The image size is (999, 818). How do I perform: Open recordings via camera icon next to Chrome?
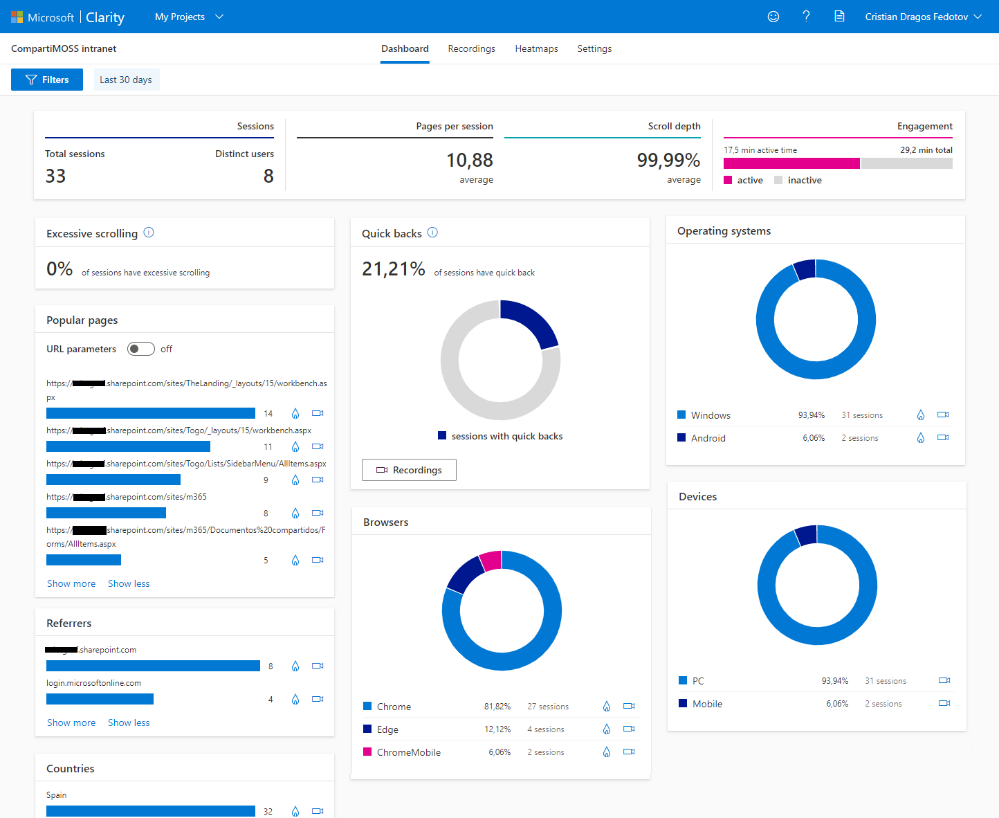tap(629, 706)
